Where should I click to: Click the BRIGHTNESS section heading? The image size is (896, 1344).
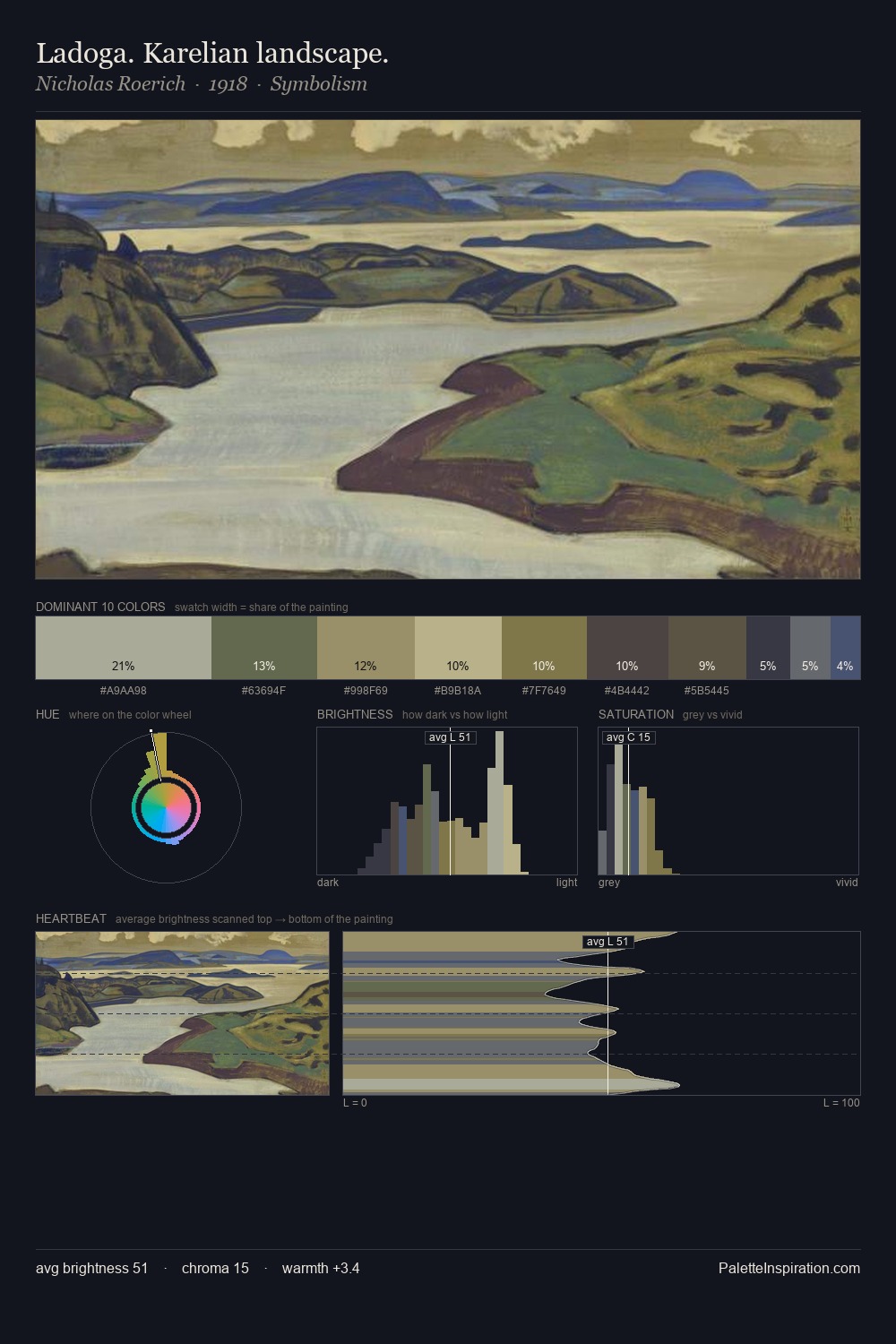coord(355,714)
